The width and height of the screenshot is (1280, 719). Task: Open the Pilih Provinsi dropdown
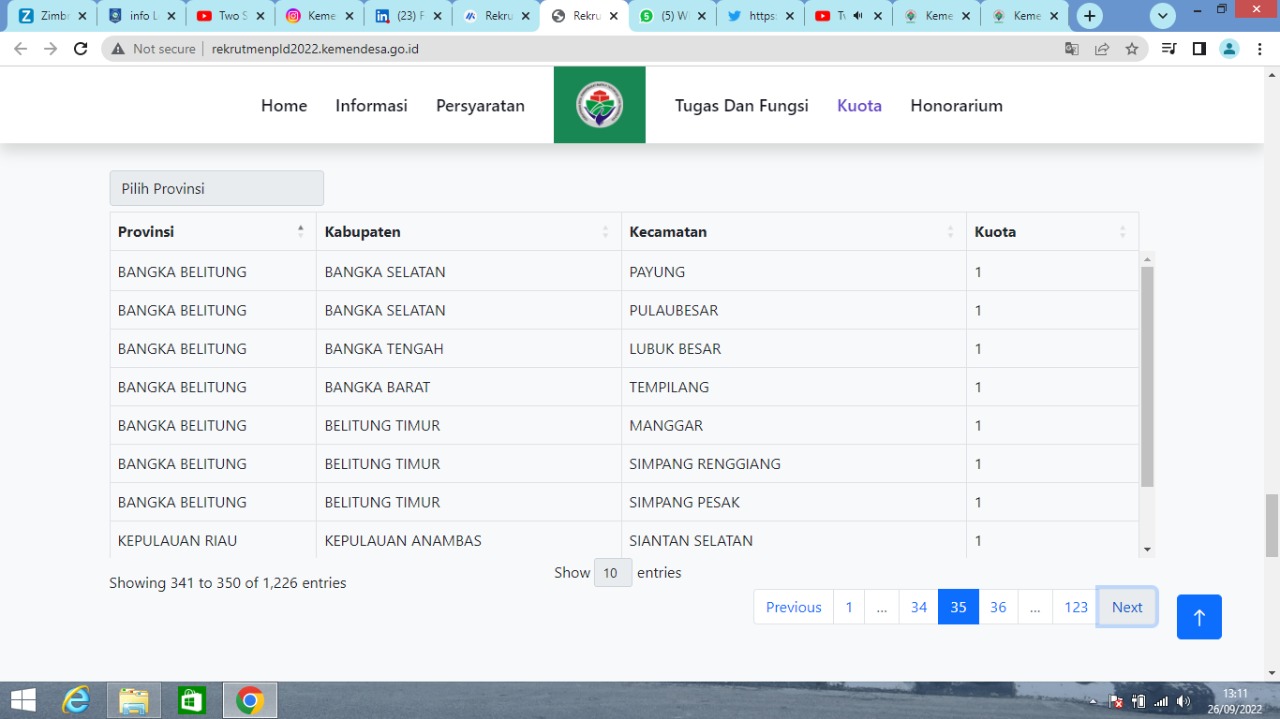[x=216, y=188]
